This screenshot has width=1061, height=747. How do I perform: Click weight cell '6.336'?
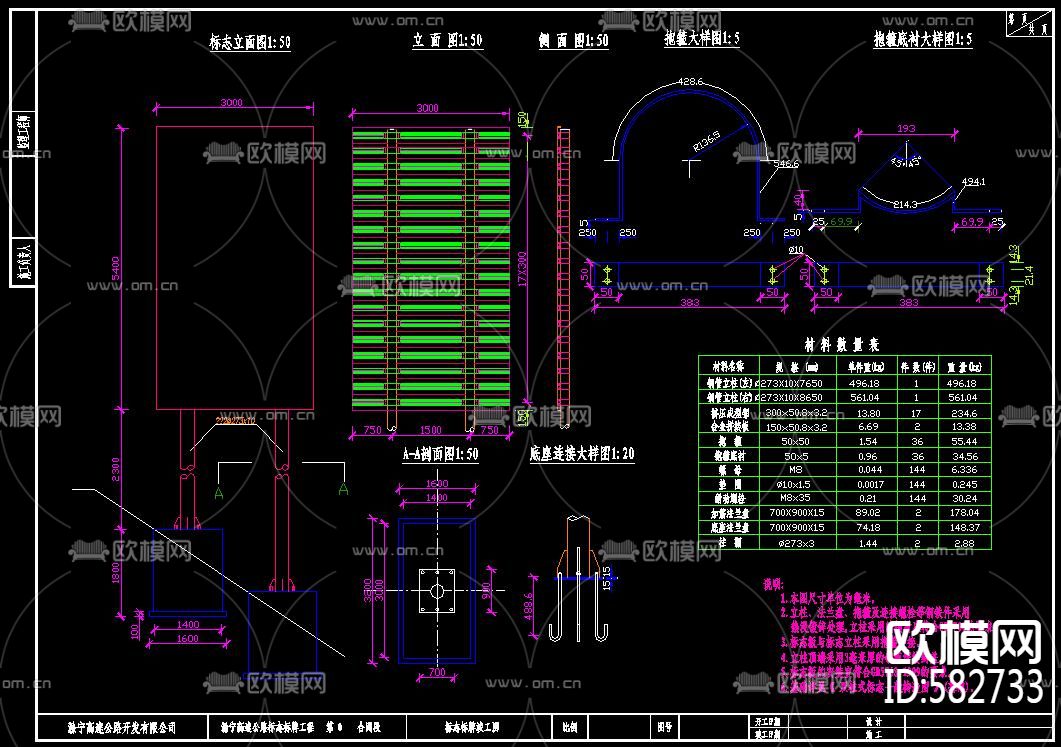pyautogui.click(x=964, y=470)
